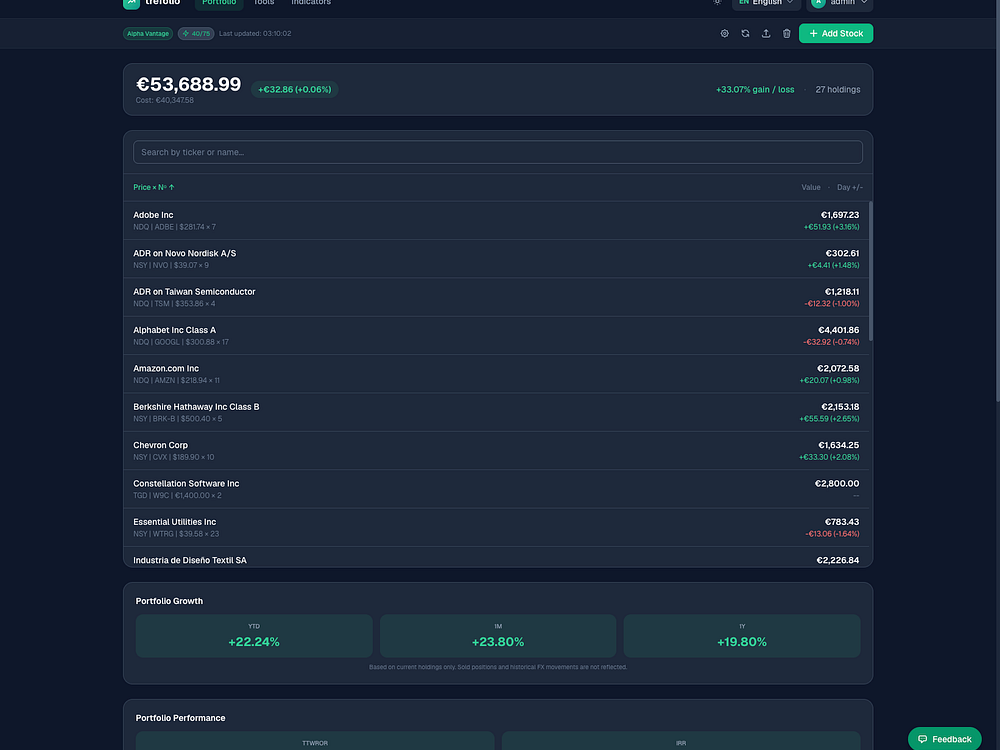Switch to the Indicators tab
The image size is (1000, 750).
[311, 3]
